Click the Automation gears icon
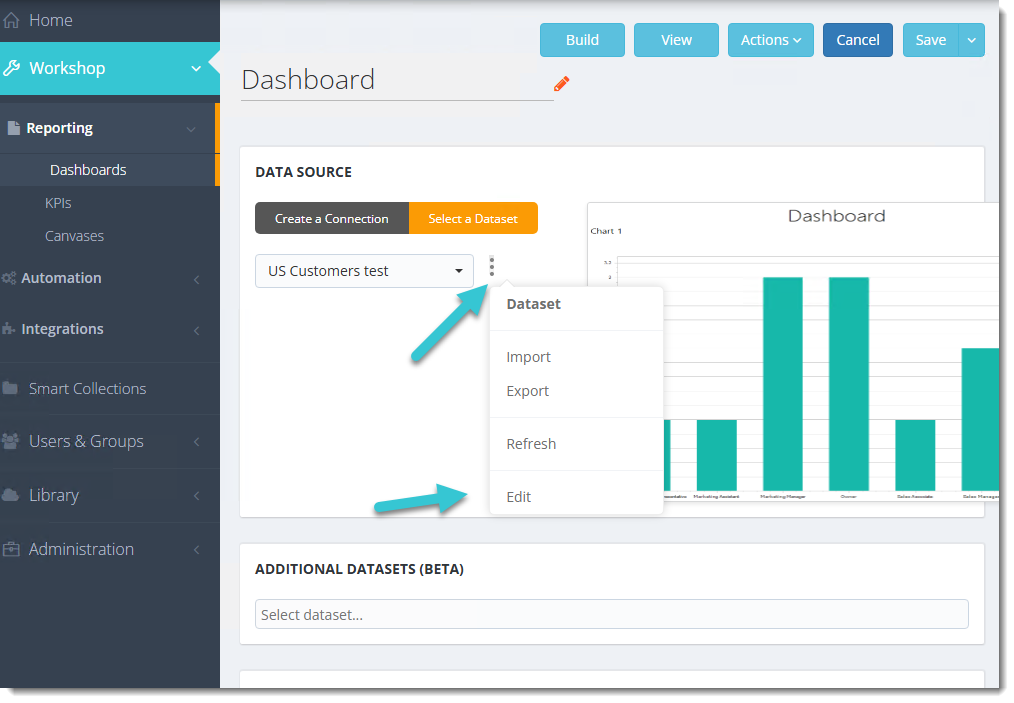This screenshot has width=1014, height=703. (x=10, y=278)
